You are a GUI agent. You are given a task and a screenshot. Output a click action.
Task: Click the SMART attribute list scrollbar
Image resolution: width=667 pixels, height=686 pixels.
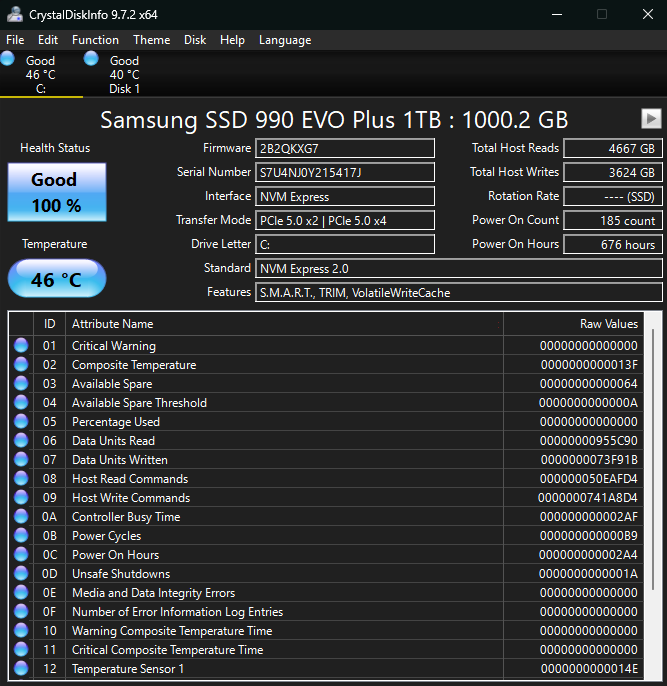click(653, 459)
